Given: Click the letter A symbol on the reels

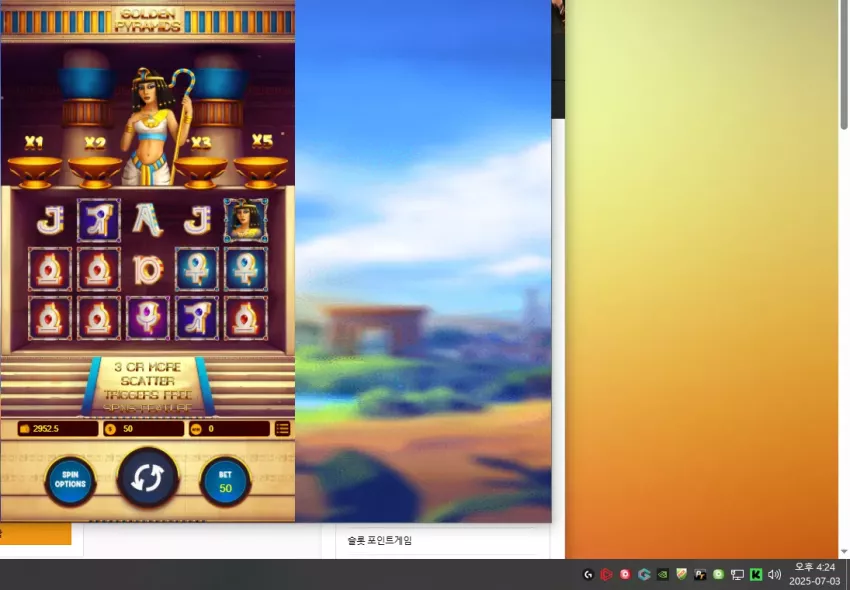Looking at the screenshot, I should point(147,220).
